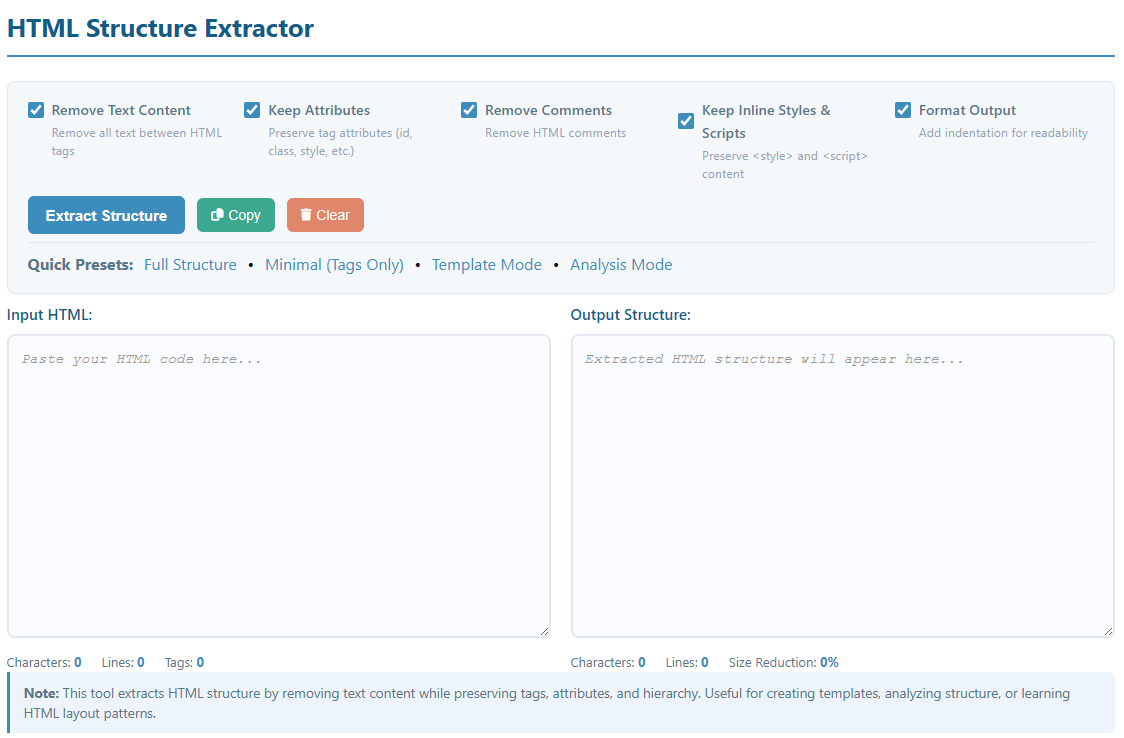Uncheck the Remove Text Content checkbox

(36, 110)
